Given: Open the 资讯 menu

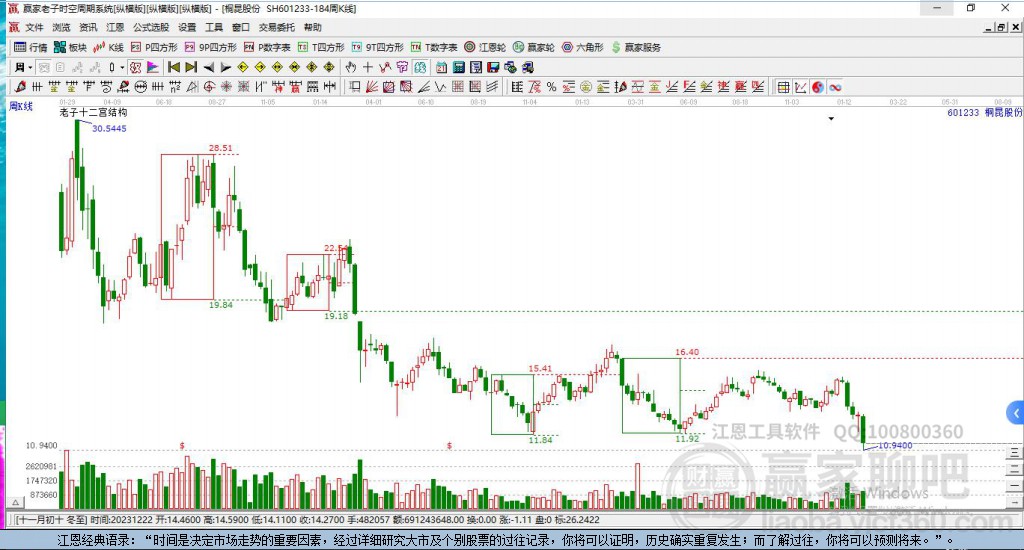Looking at the screenshot, I should click(88, 27).
